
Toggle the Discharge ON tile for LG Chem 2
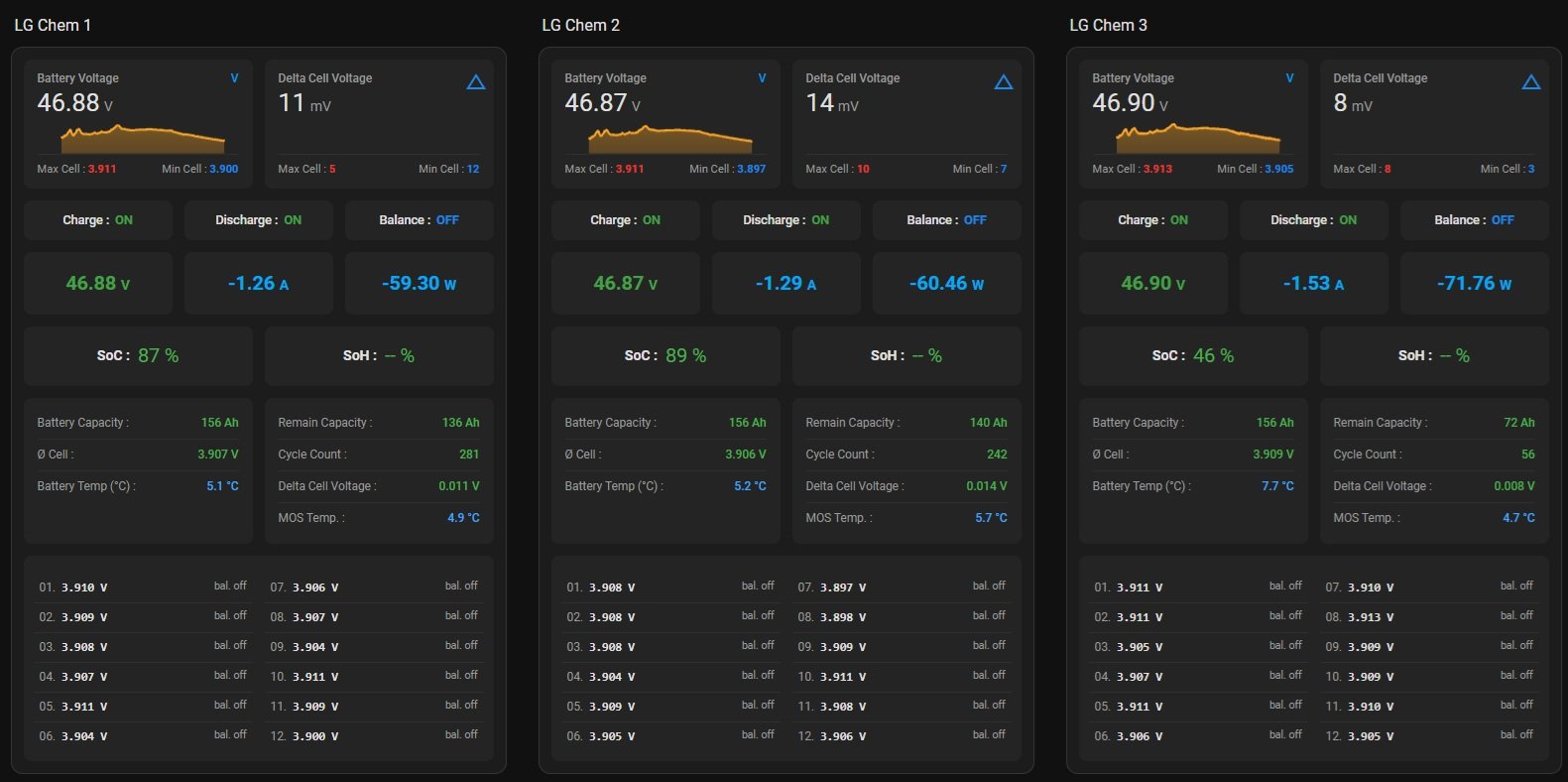point(786,220)
